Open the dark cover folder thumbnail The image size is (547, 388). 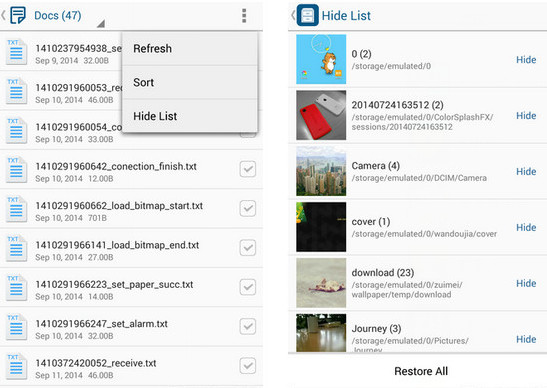(x=321, y=227)
